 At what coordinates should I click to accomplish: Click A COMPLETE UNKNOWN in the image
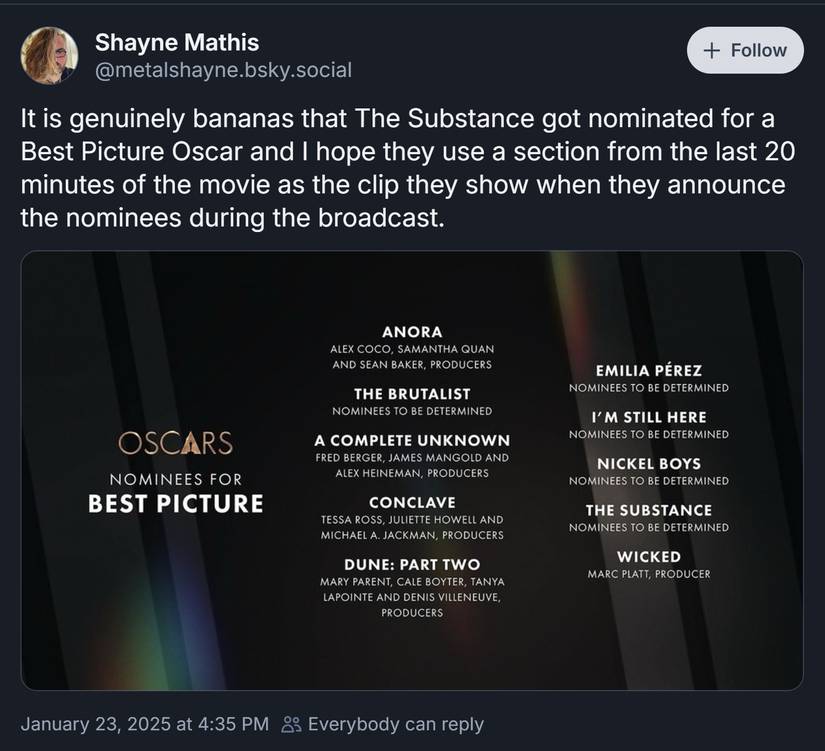(x=411, y=440)
